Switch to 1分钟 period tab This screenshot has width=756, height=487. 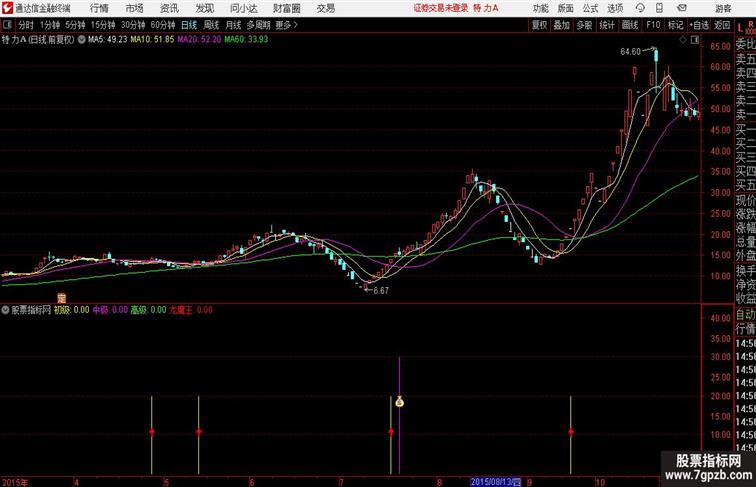click(50, 25)
